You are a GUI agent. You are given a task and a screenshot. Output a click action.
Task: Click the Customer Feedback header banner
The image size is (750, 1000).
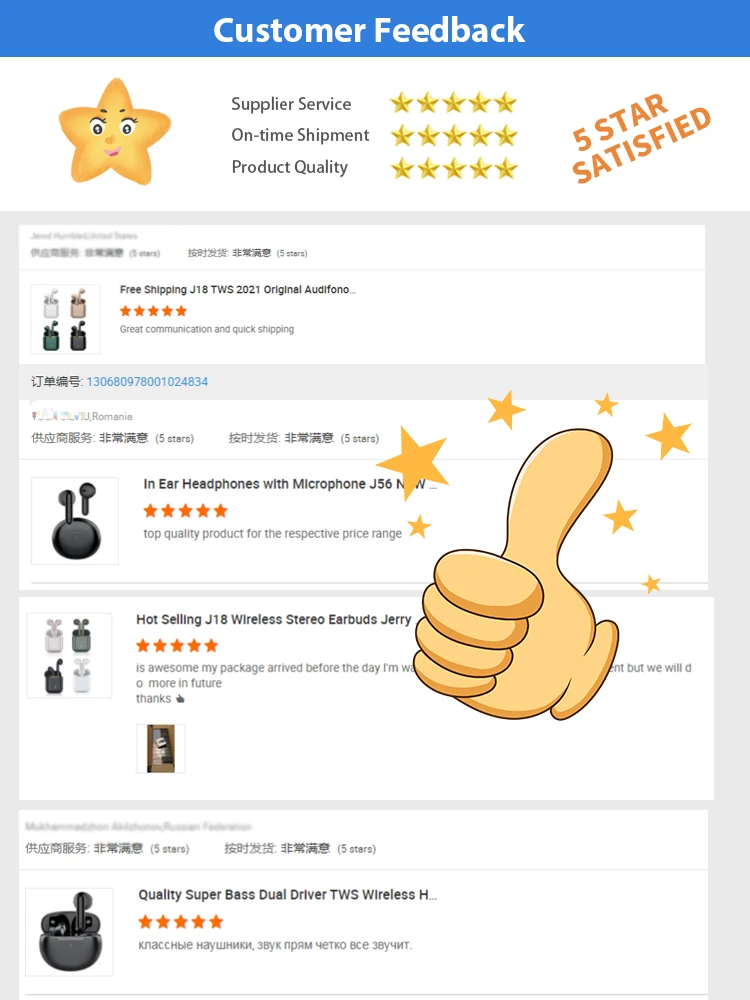[x=375, y=29]
